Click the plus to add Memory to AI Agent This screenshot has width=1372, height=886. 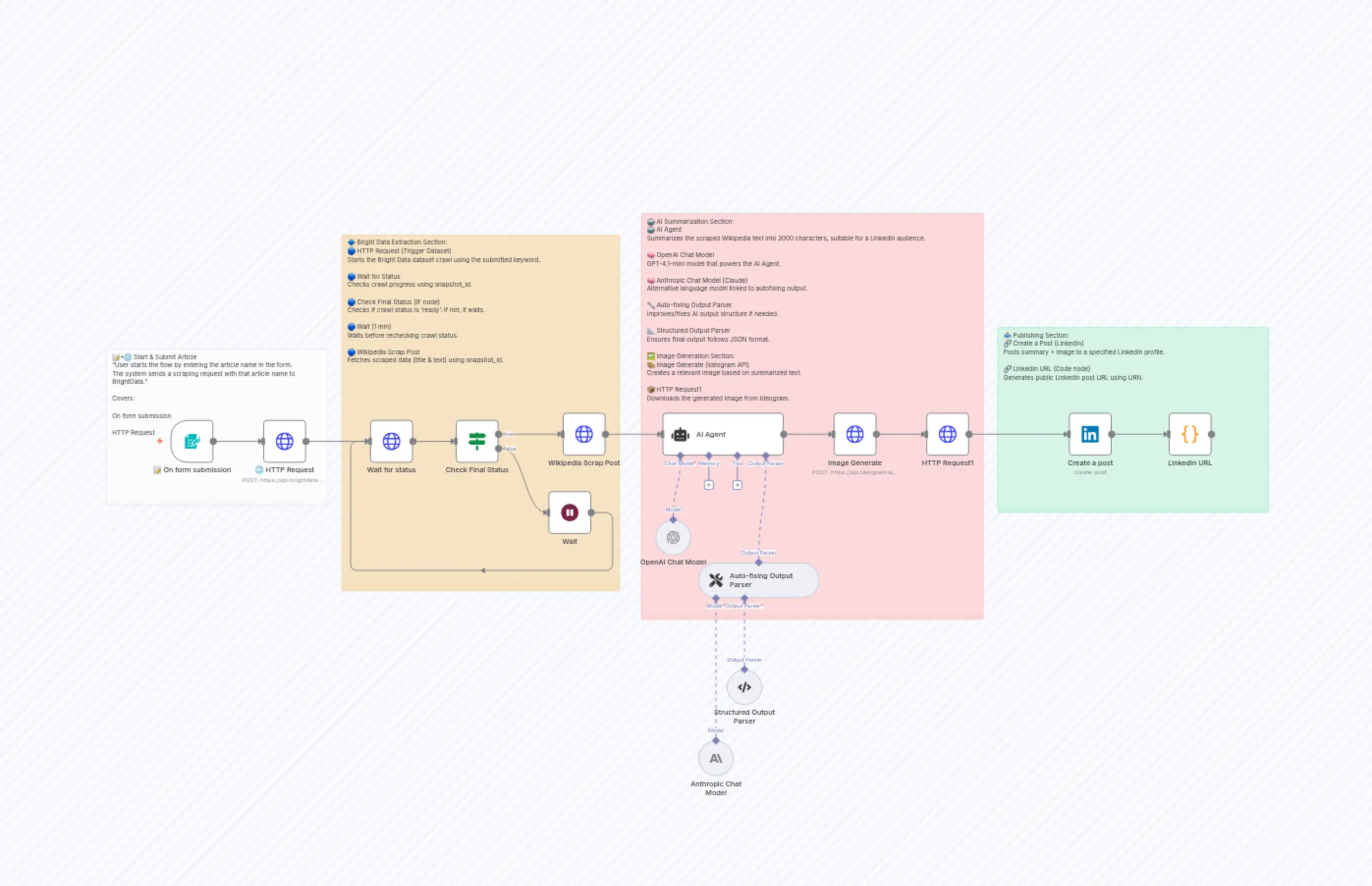[709, 485]
